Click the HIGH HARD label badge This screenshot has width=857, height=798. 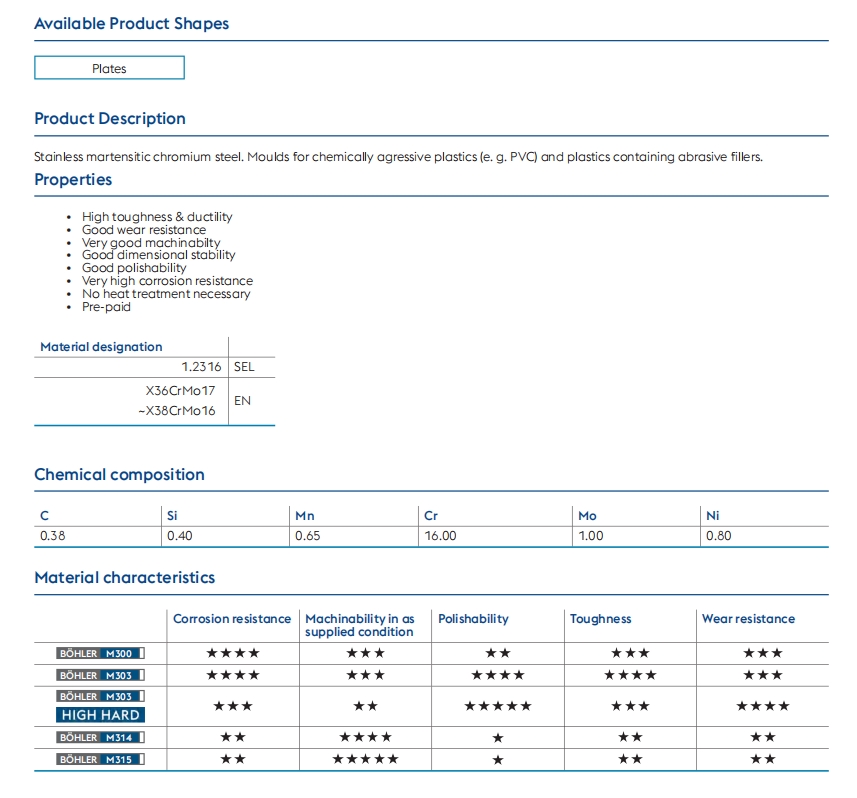pyautogui.click(x=100, y=715)
